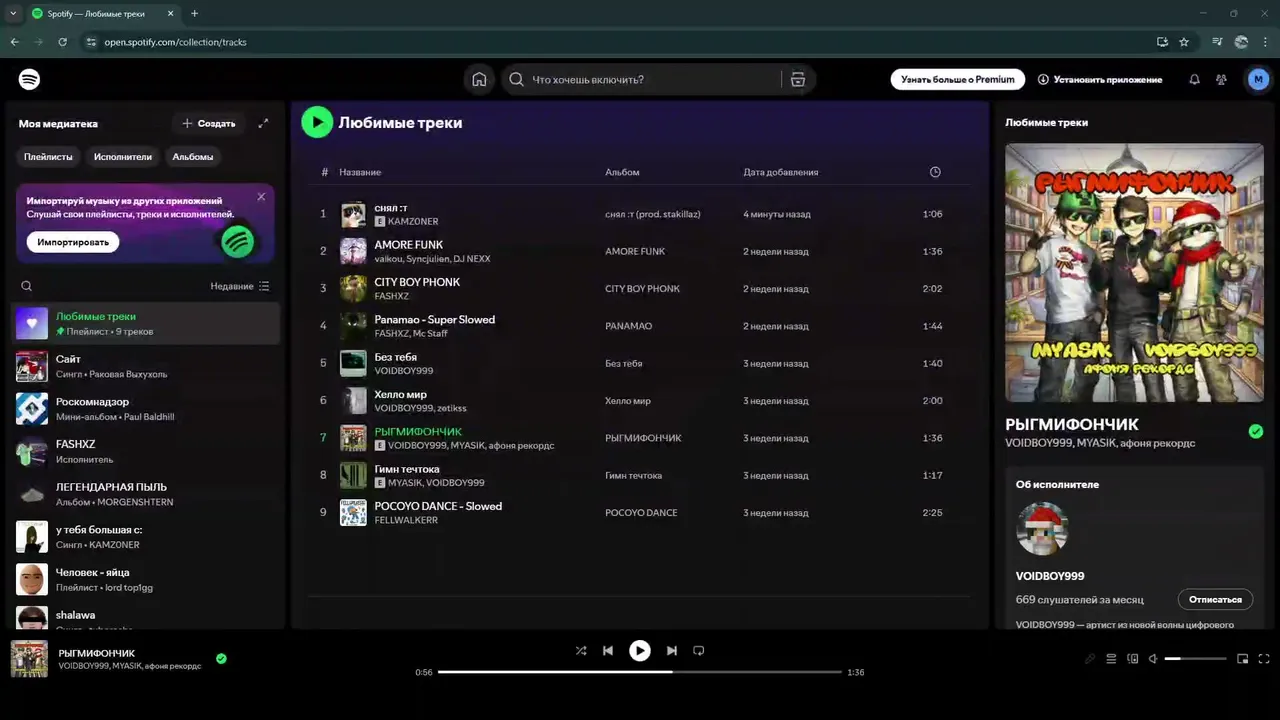Viewport: 1280px width, 720px height.
Task: Click РЫГМИФОНЧИК album cover in right panel
Action: (1134, 273)
